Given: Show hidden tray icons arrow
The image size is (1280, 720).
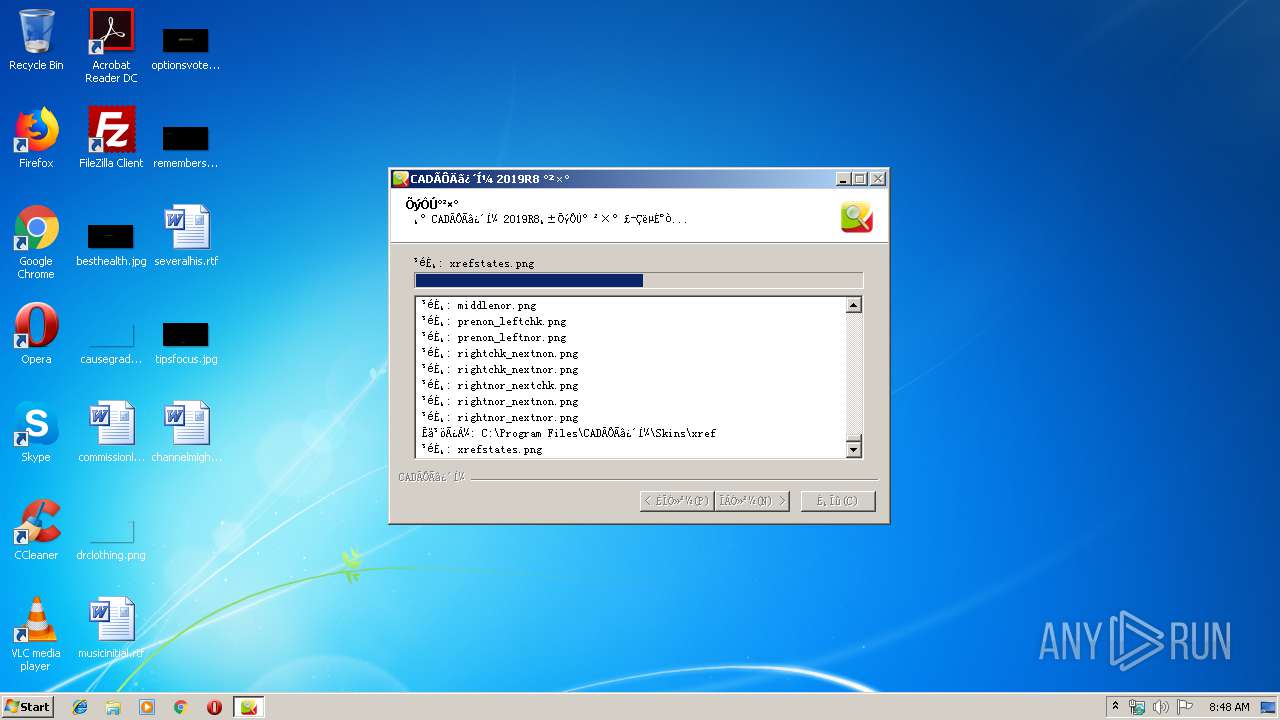Looking at the screenshot, I should 1115,707.
